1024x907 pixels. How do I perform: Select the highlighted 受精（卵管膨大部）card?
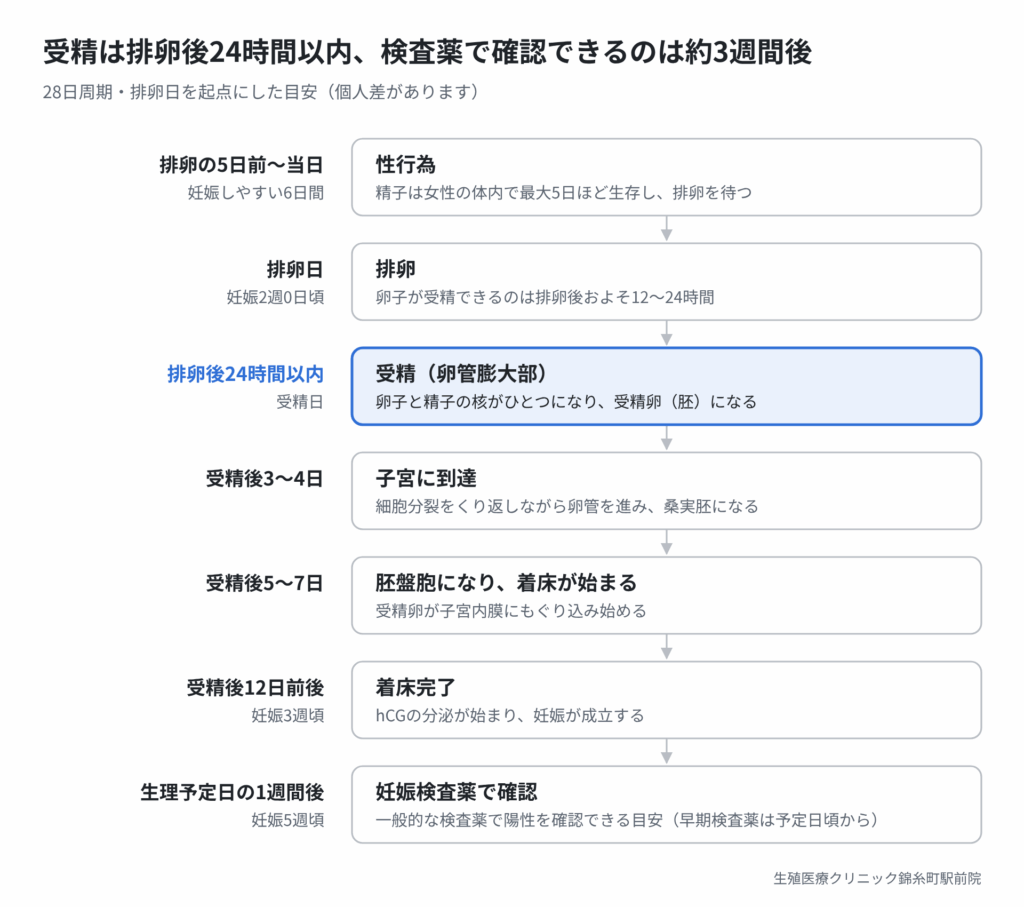click(x=666, y=386)
